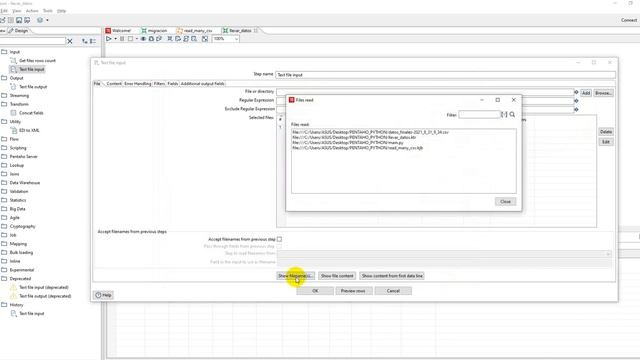640x360 pixels.
Task: Click the Verify transformation icon
Action: click(170, 39)
